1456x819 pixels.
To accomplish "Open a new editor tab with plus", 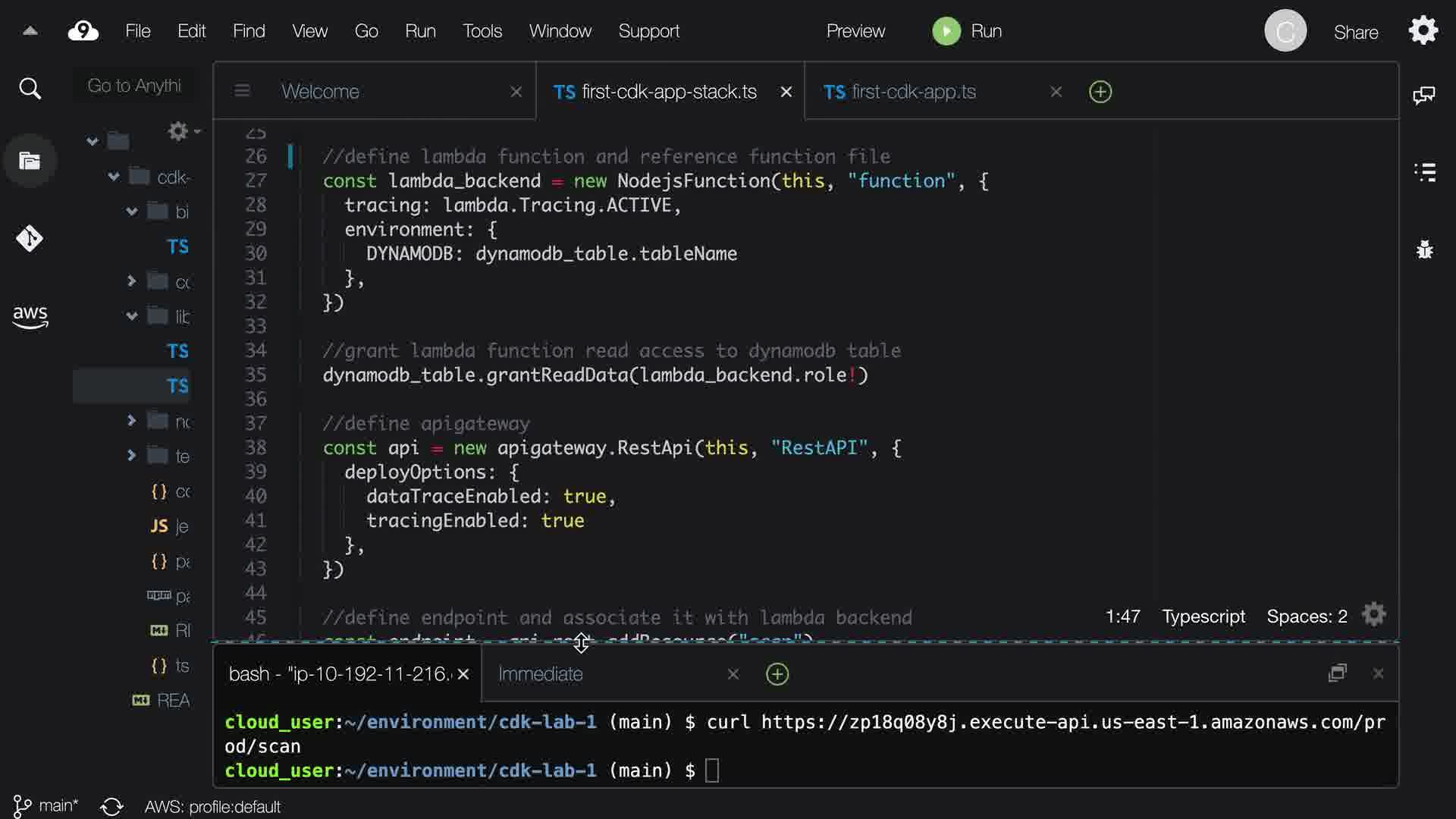I will click(1100, 92).
